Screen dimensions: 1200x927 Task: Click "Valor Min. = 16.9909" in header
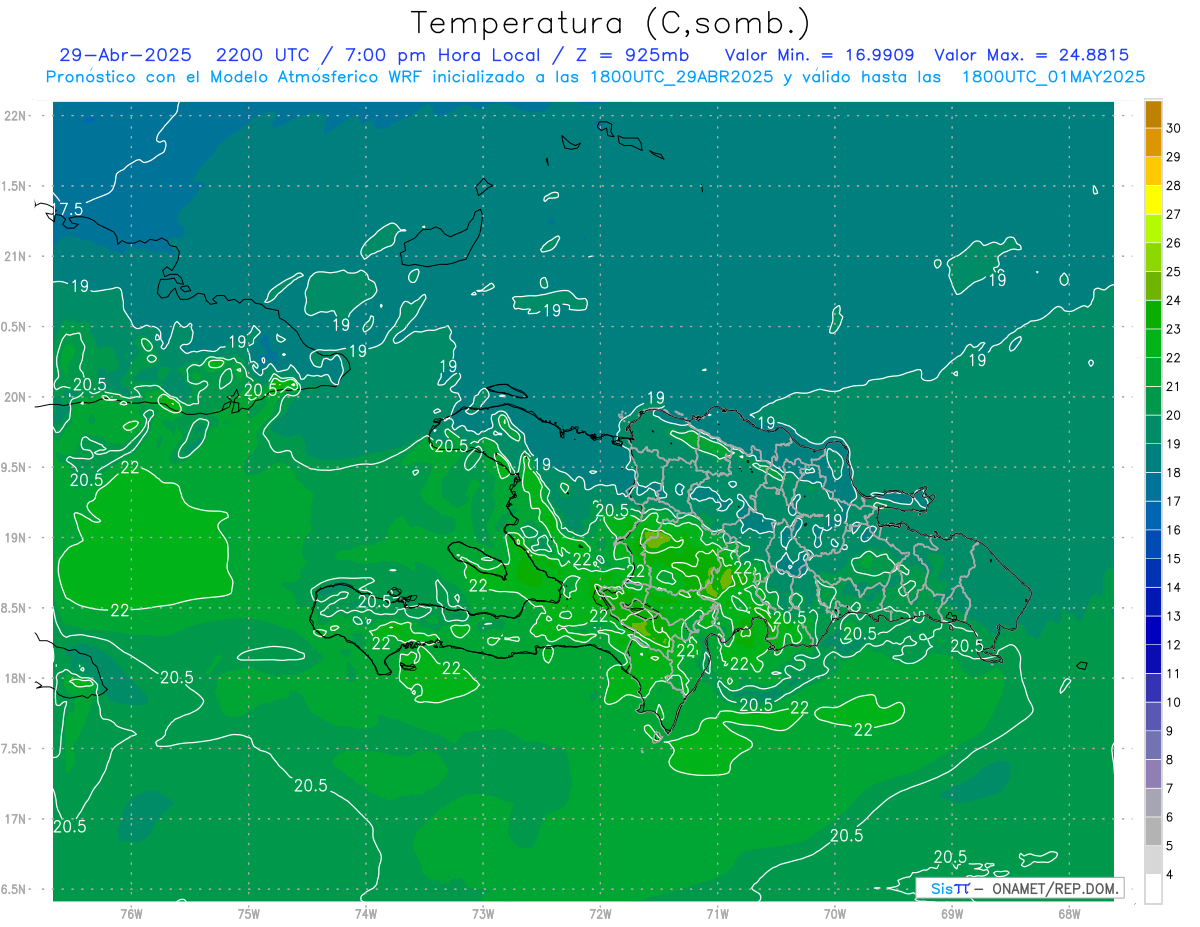[x=819, y=55]
